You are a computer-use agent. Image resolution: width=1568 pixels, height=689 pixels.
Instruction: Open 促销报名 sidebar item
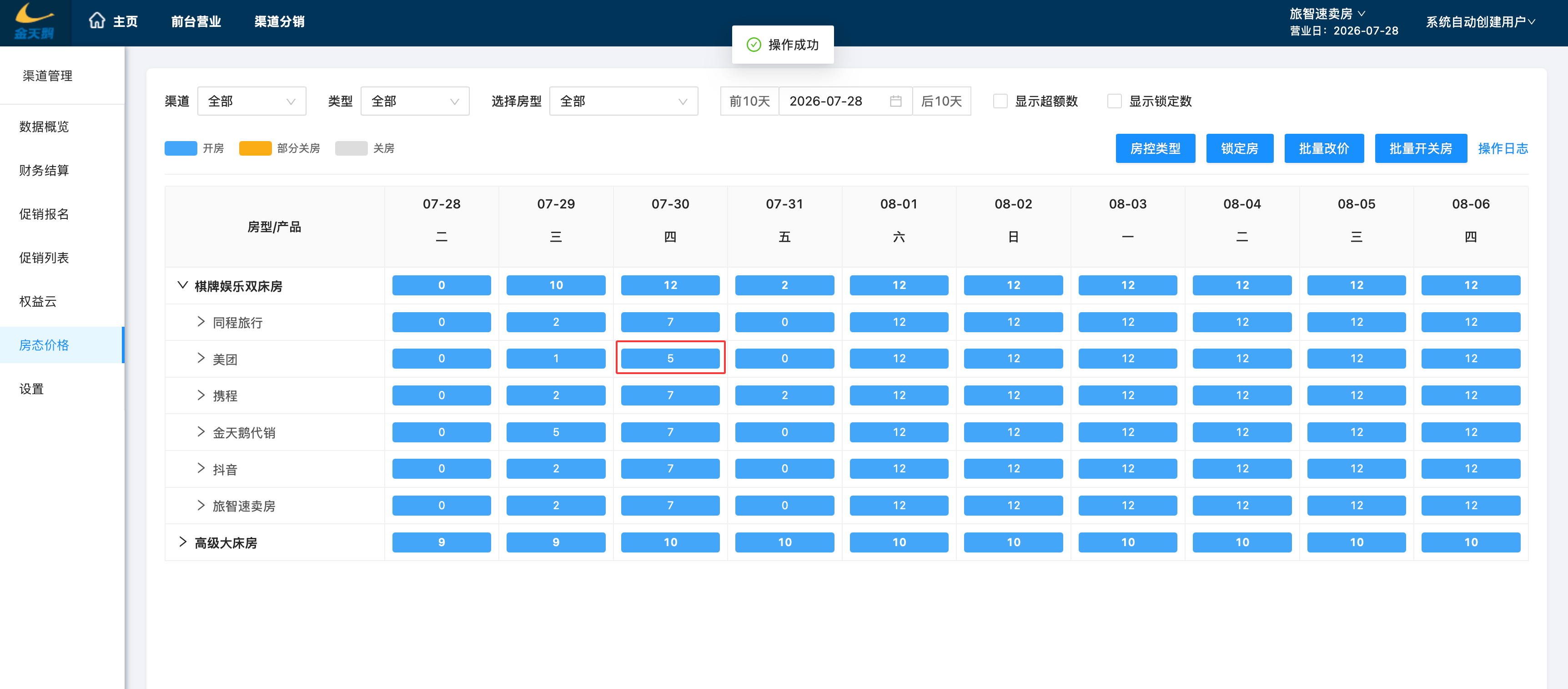[44, 214]
